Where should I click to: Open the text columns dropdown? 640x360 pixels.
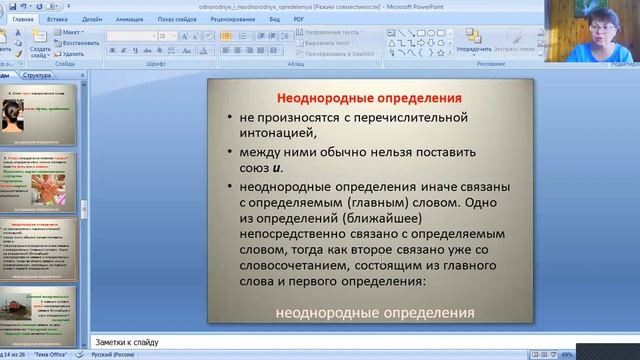point(276,50)
